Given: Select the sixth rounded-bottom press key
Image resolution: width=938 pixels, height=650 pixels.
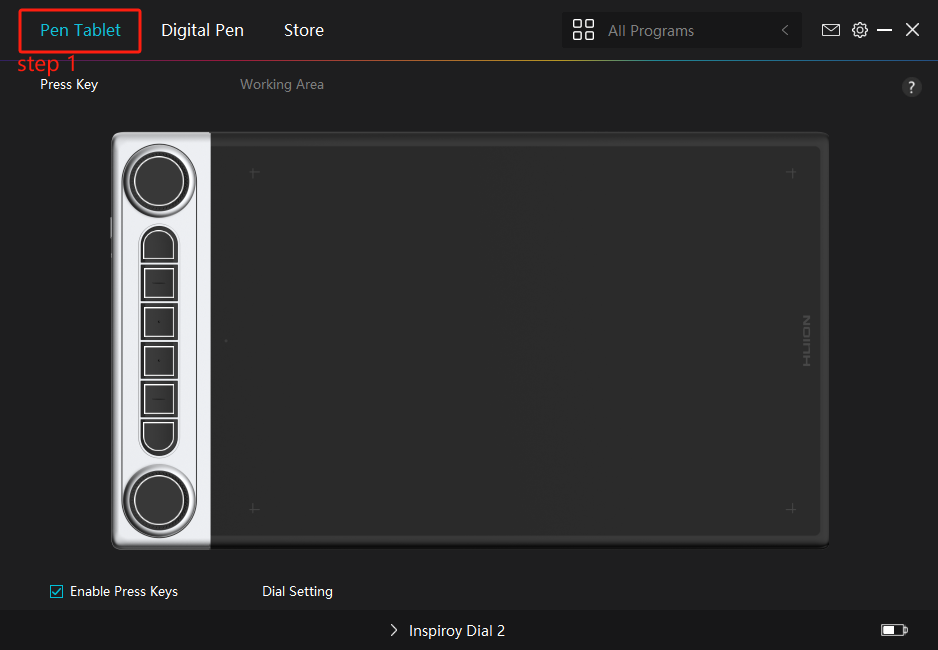Looking at the screenshot, I should tap(159, 437).
